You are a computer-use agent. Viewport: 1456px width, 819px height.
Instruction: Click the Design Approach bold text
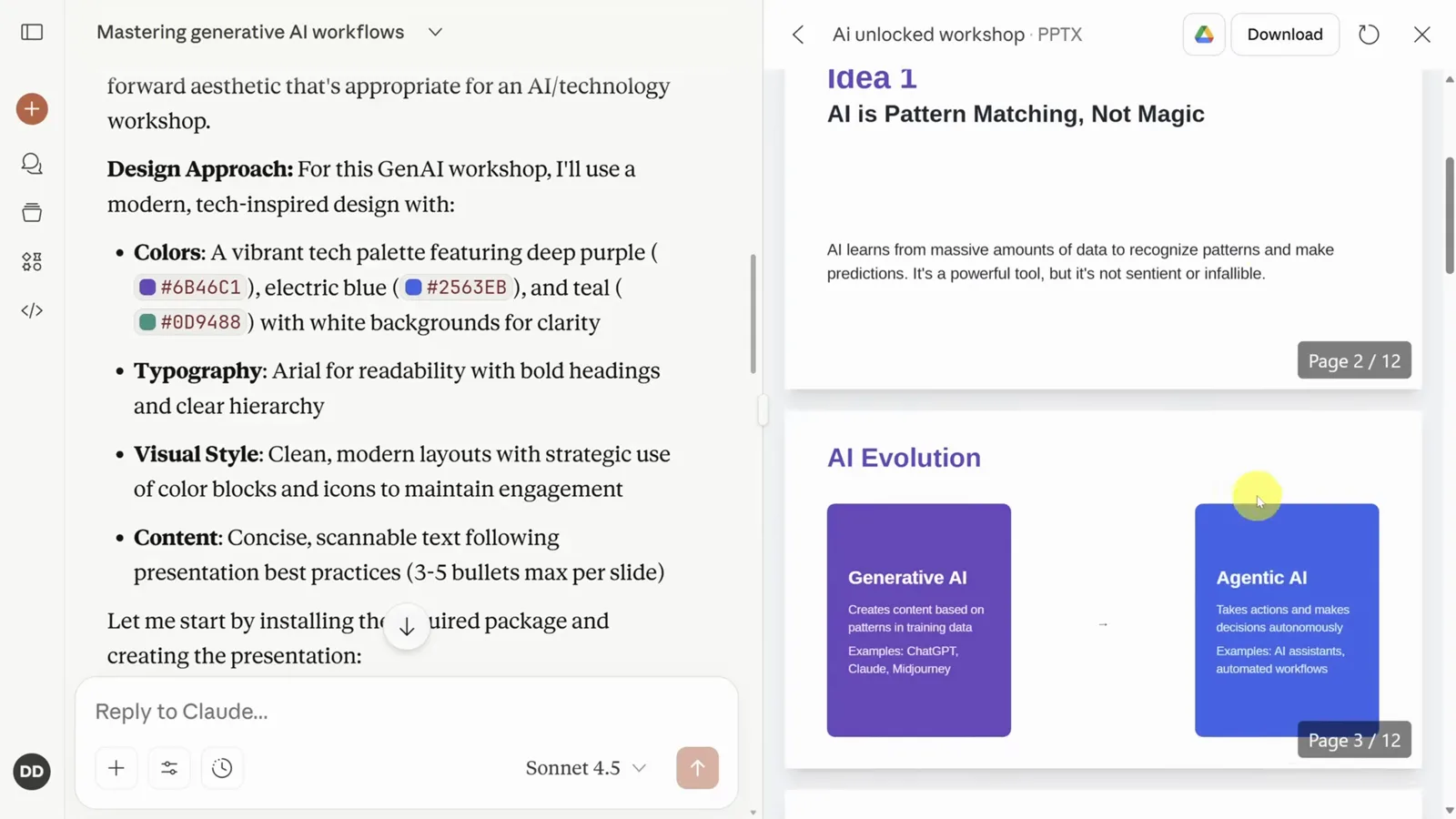click(x=200, y=169)
